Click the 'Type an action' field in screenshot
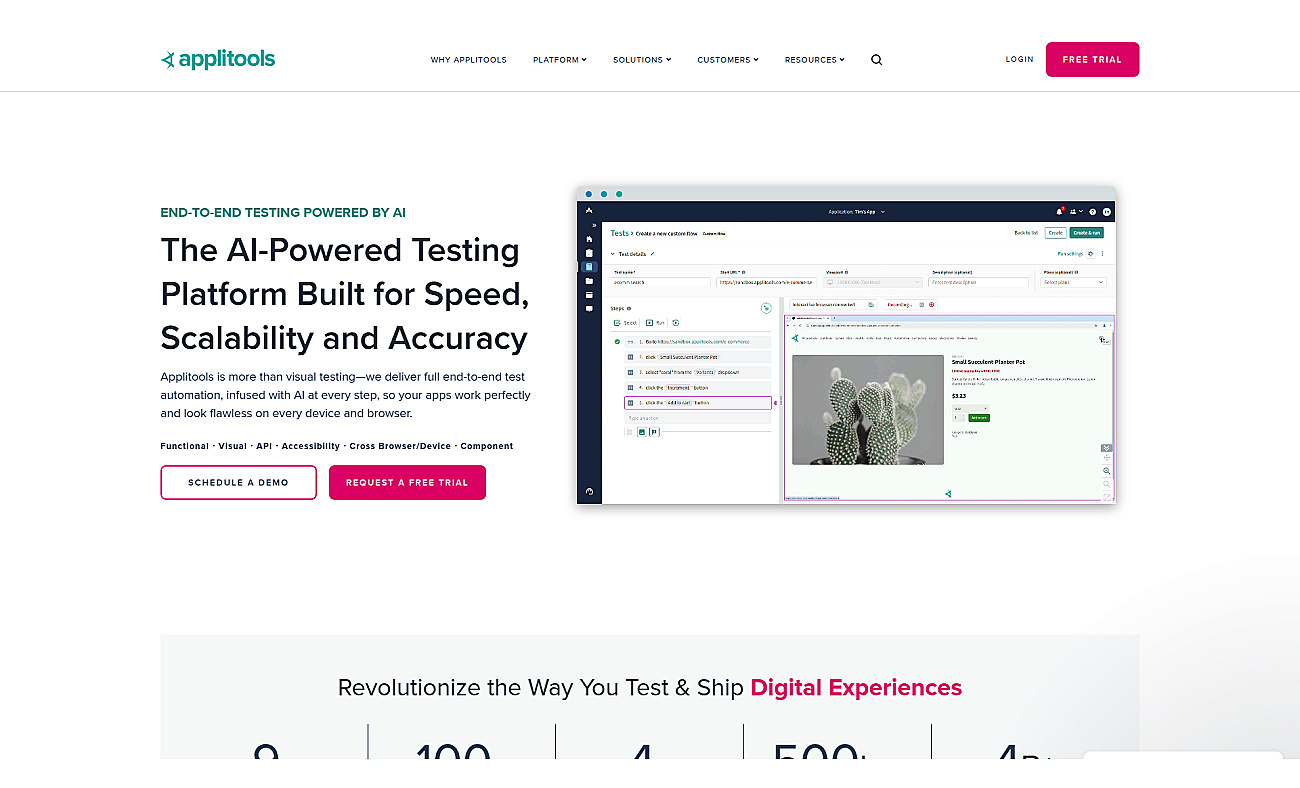The image size is (1300, 788). point(698,418)
